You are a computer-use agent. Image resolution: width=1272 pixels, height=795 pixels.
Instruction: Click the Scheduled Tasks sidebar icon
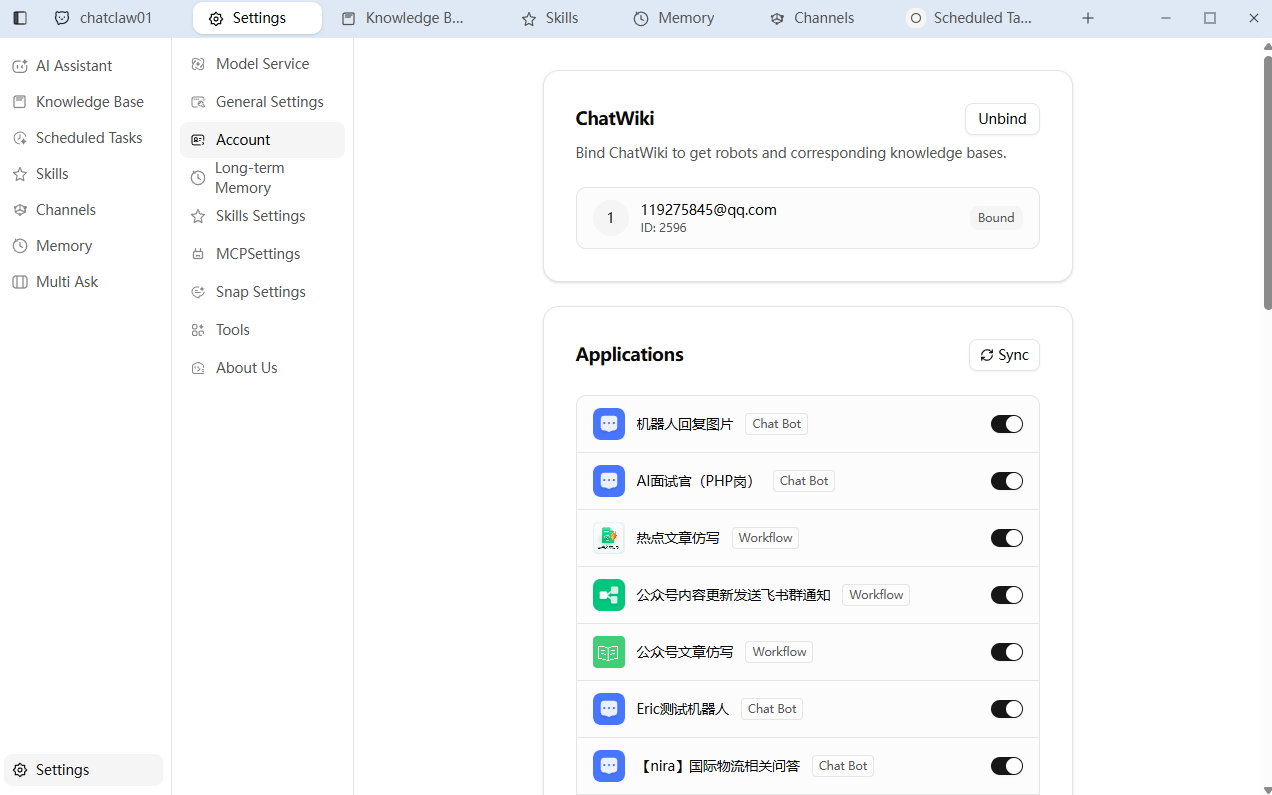tap(20, 138)
